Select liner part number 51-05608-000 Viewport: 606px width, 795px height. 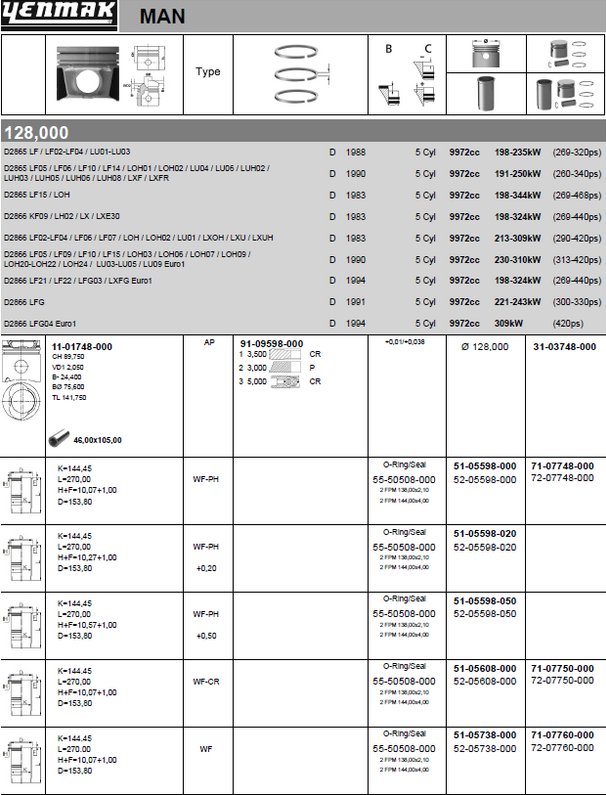point(485,665)
